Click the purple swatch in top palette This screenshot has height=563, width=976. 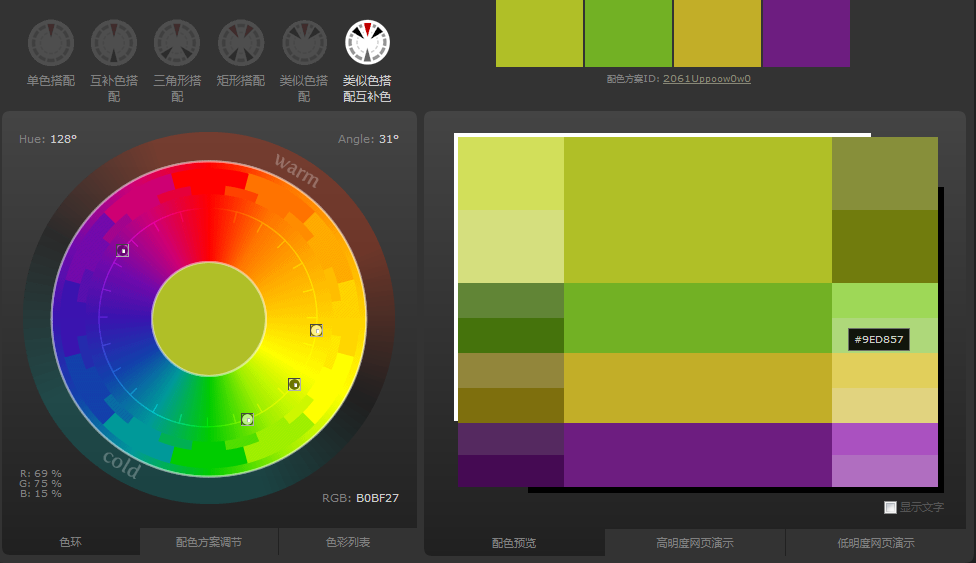pos(806,33)
